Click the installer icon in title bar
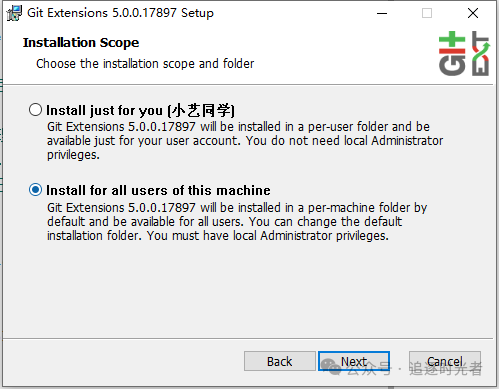The height and width of the screenshot is (389, 499). tap(14, 13)
